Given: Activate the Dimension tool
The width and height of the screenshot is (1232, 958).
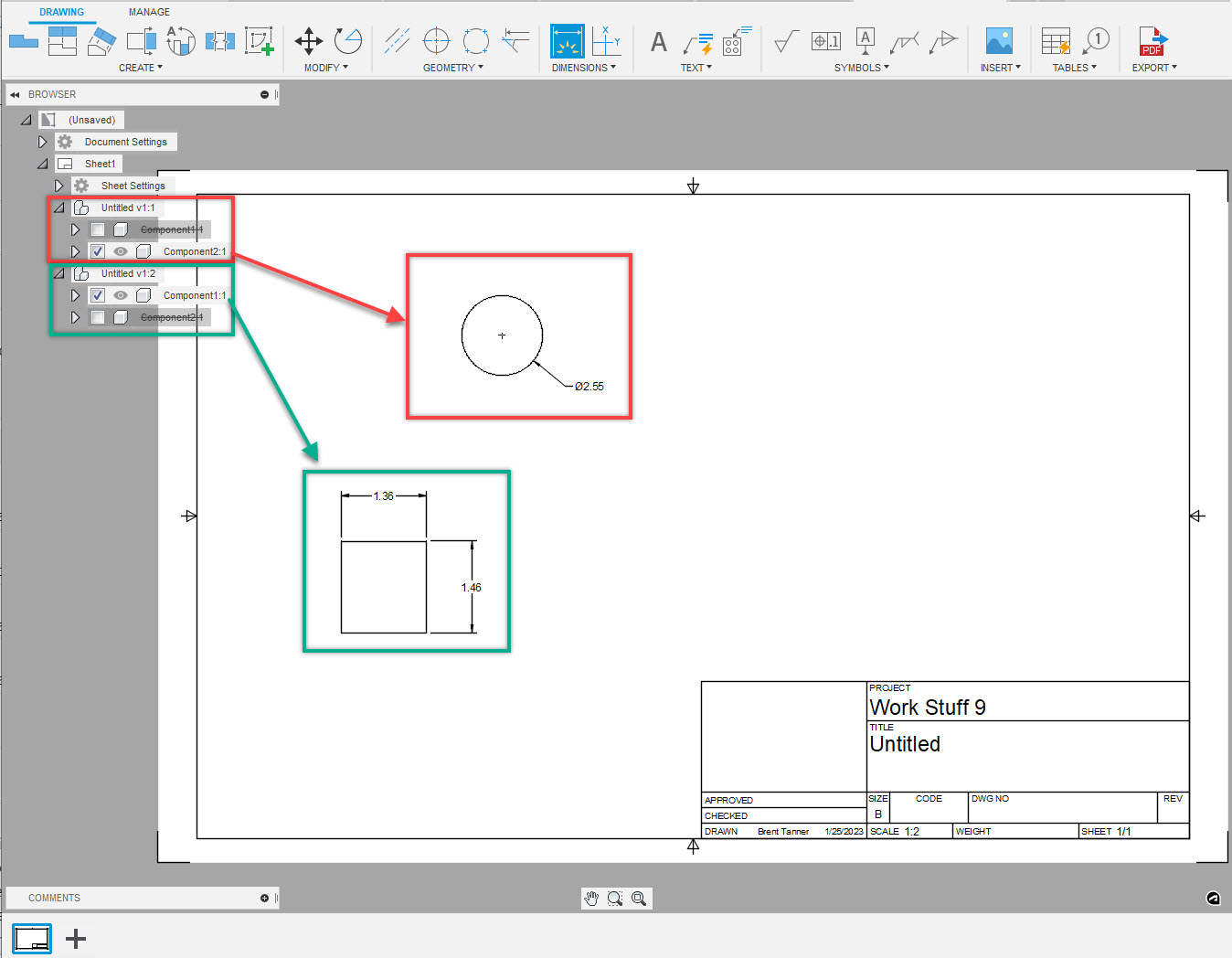Looking at the screenshot, I should click(568, 41).
